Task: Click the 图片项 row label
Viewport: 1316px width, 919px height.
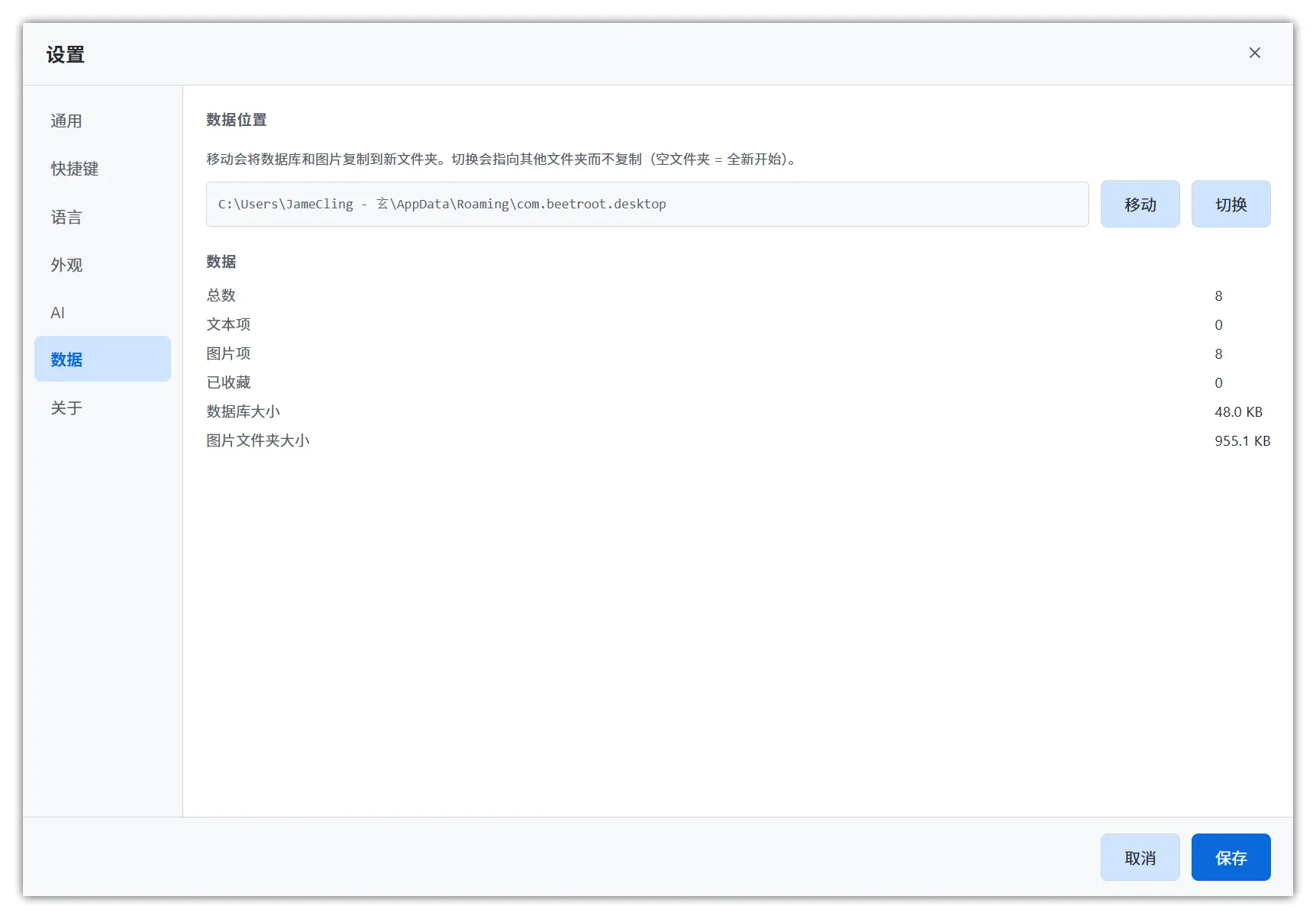Action: [228, 353]
